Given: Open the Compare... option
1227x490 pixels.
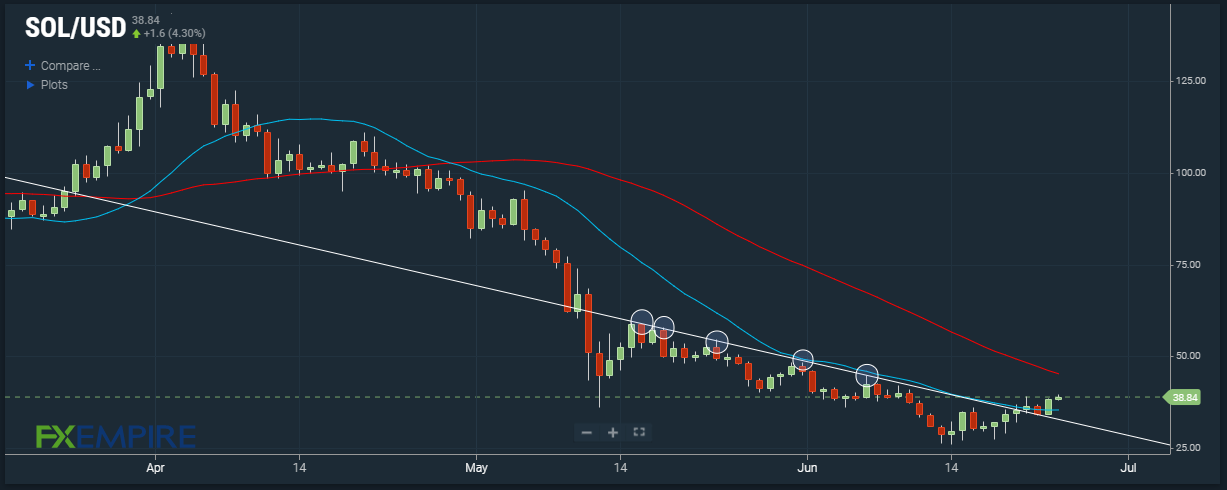Looking at the screenshot, I should coord(71,66).
